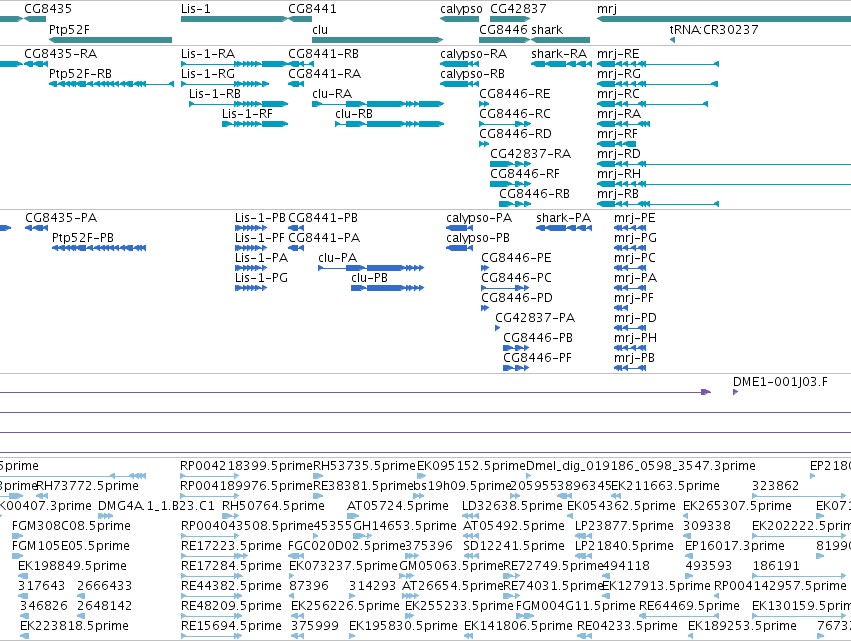Viewport: 851px width, 641px height.
Task: Select transcript Lis-1-RA
Action: (x=233, y=64)
